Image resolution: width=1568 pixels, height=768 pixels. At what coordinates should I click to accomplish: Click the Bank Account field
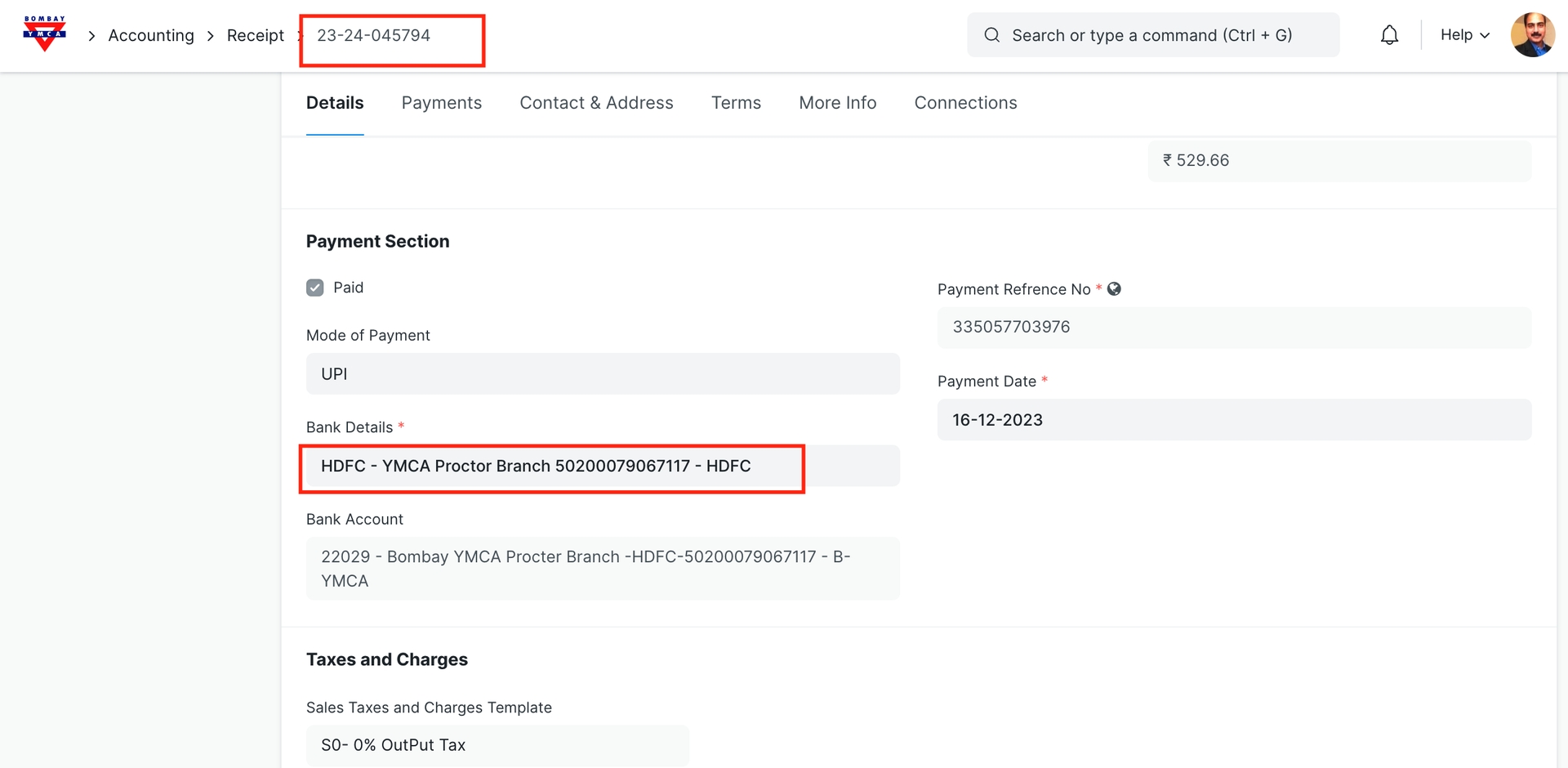tap(602, 569)
